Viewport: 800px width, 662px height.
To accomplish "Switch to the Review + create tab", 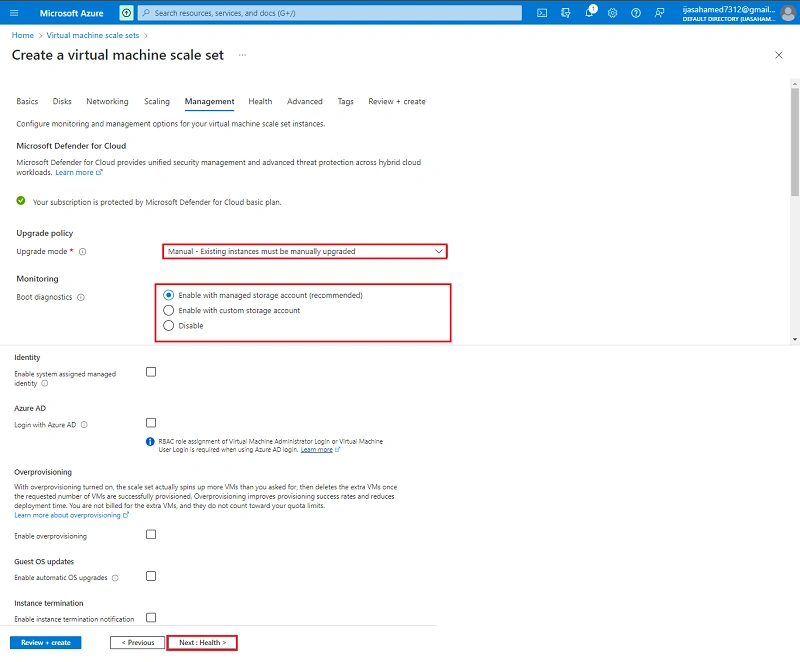I will coord(397,101).
